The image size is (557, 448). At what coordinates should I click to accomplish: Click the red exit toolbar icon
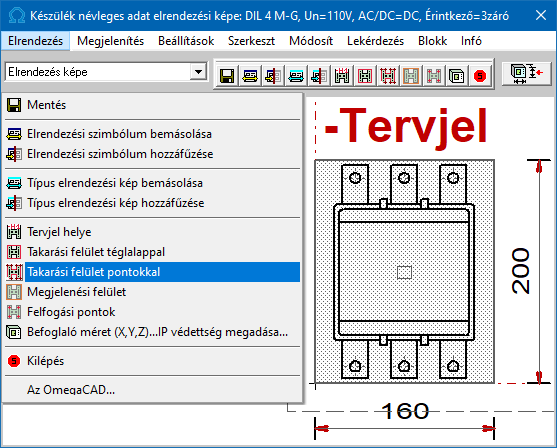(480, 76)
